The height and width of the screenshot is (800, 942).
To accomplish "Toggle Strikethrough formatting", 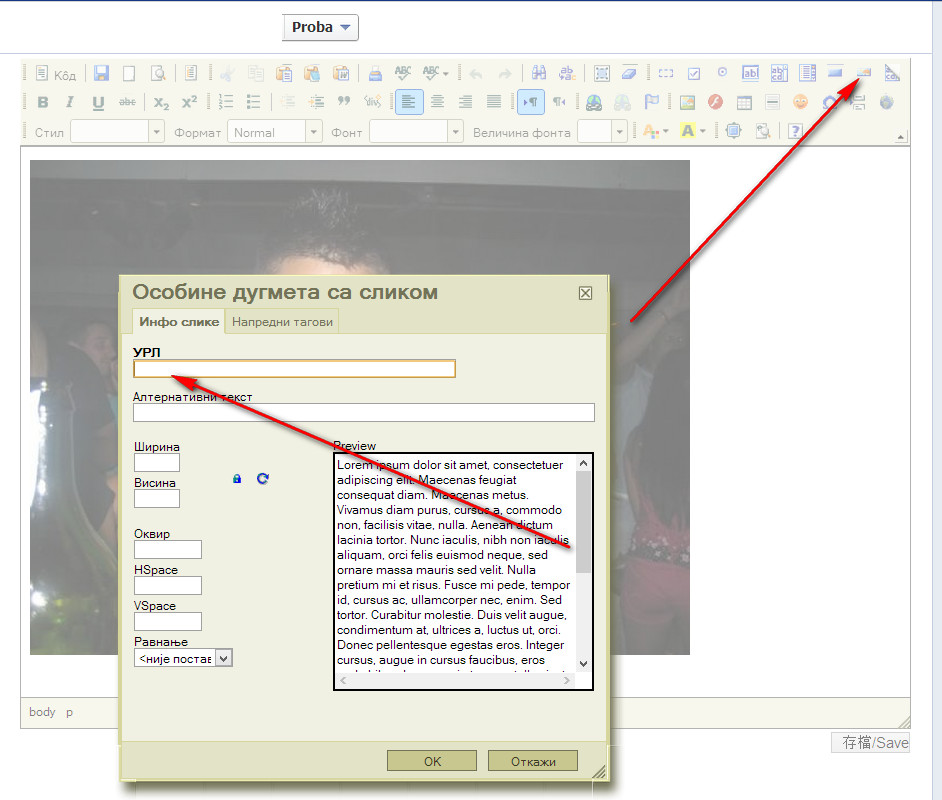I will click(x=127, y=102).
